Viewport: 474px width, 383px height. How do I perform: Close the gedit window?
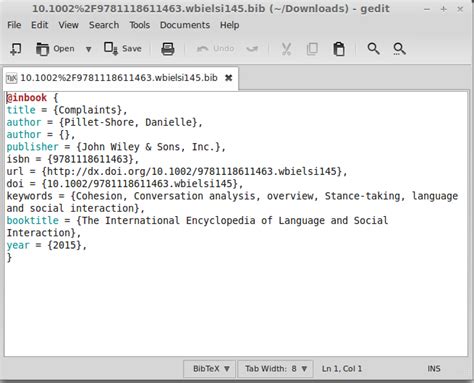[x=460, y=9]
